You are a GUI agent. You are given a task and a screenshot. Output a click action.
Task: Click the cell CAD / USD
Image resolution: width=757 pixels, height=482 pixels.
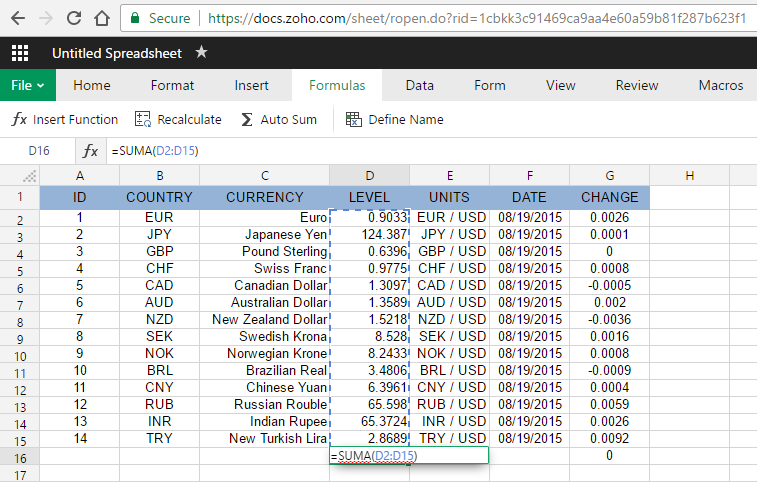pyautogui.click(x=449, y=285)
